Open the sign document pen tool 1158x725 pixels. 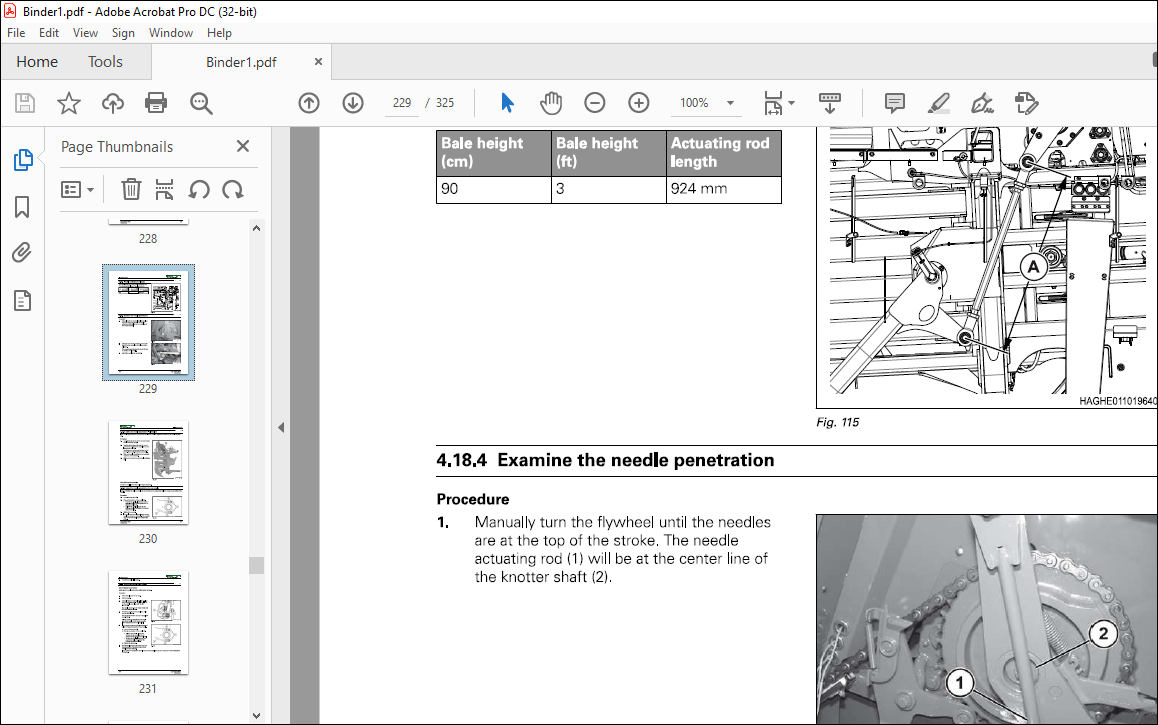(982, 103)
